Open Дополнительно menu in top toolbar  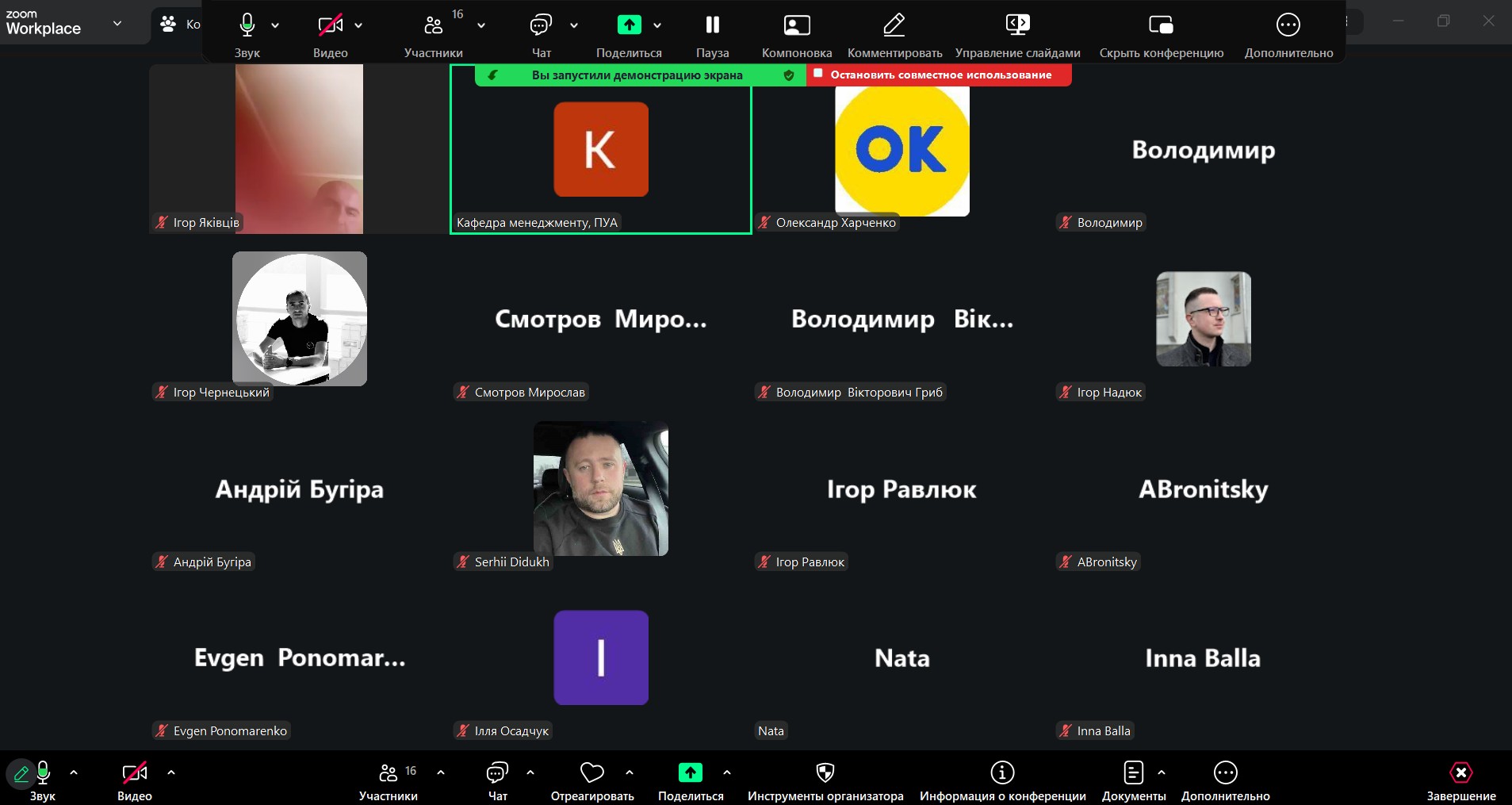point(1288,25)
